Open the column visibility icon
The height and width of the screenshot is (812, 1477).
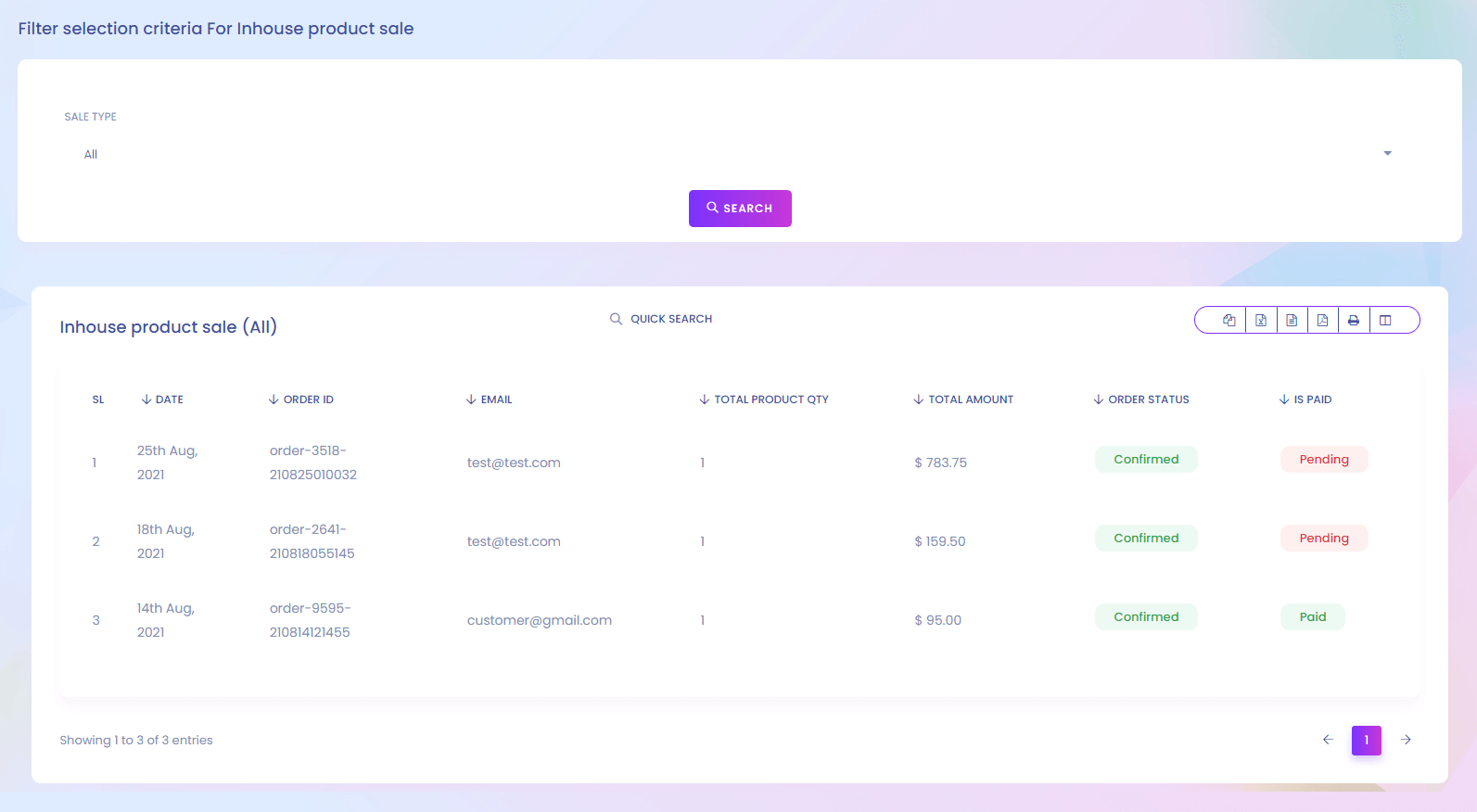click(x=1385, y=320)
